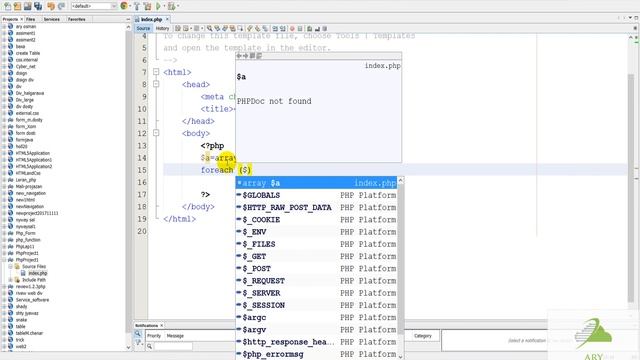Minimize the Projects panel
Image resolution: width=640 pixels, height=360 pixels.
tap(128, 19)
